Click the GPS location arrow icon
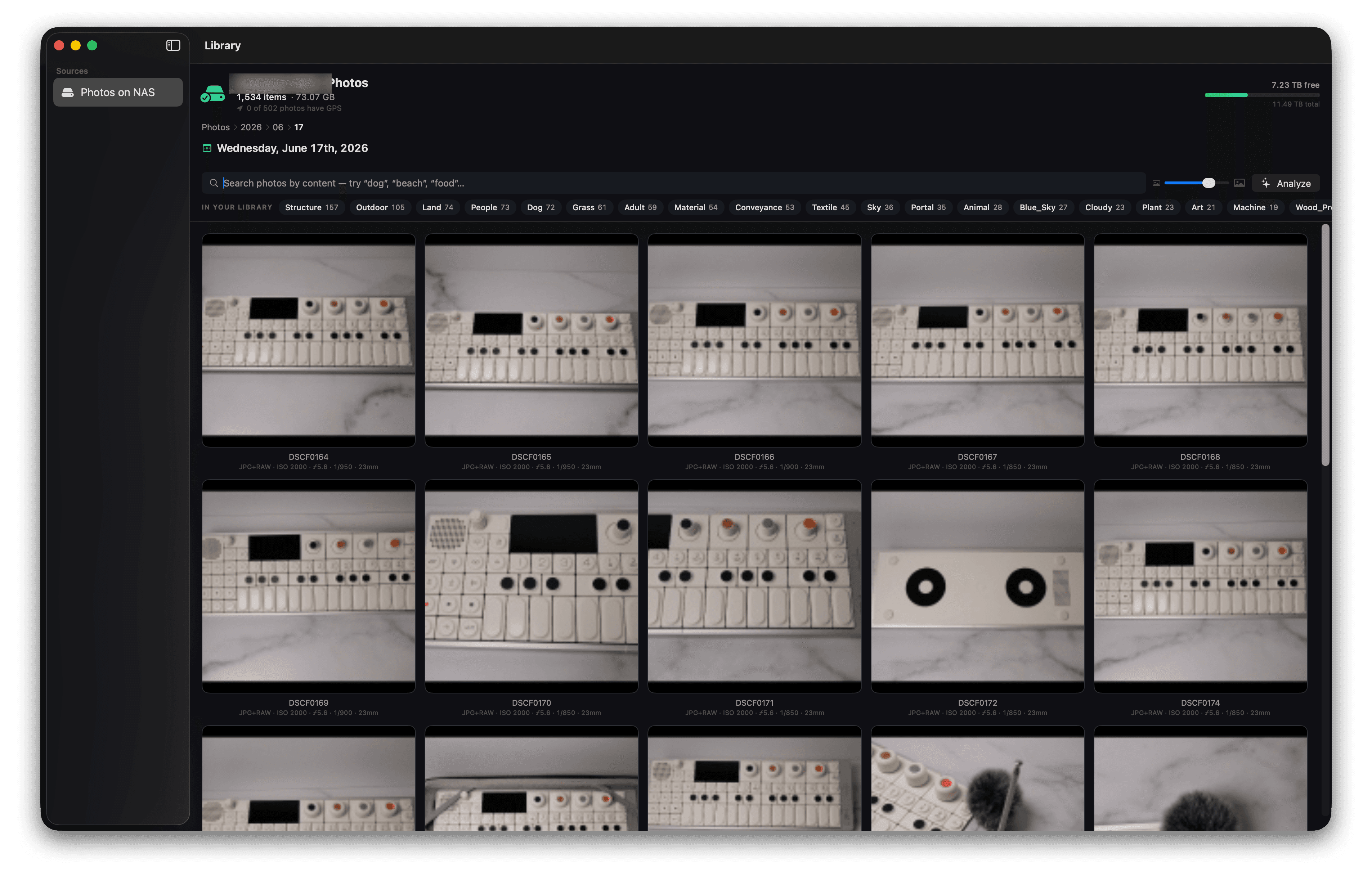The height and width of the screenshot is (885, 1372). pyautogui.click(x=240, y=109)
